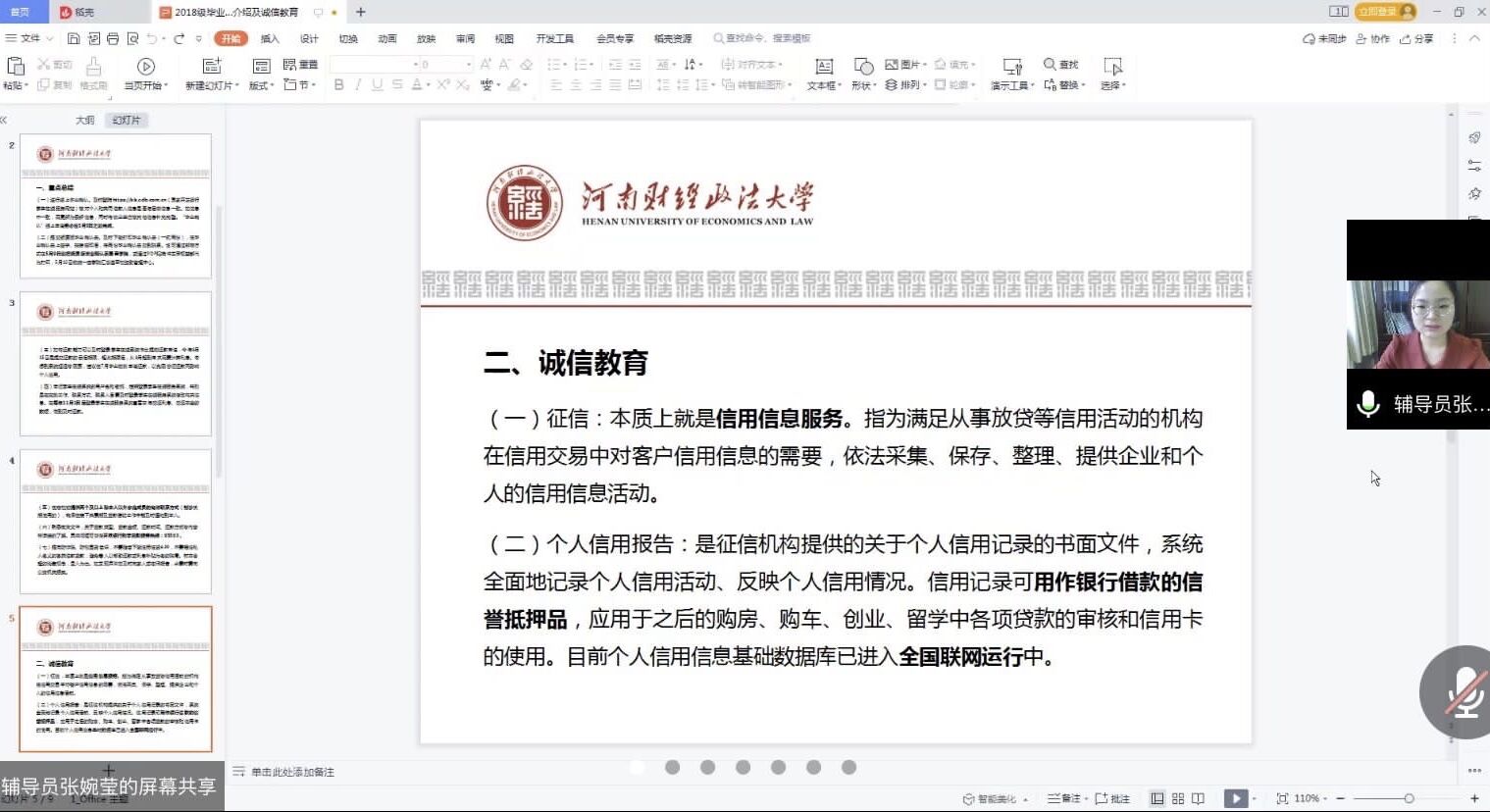Click the Redo arrow icon
1490x812 pixels.
(x=179, y=38)
